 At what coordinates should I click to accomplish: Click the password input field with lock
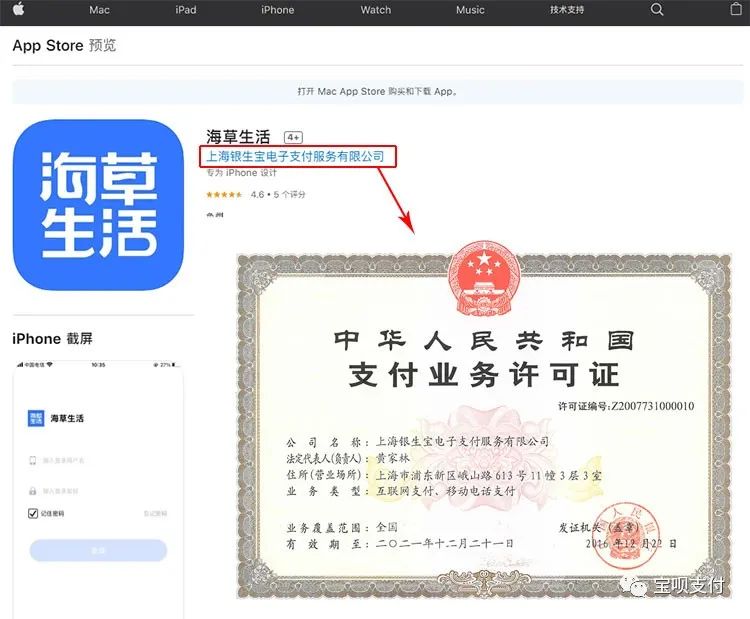click(98, 491)
